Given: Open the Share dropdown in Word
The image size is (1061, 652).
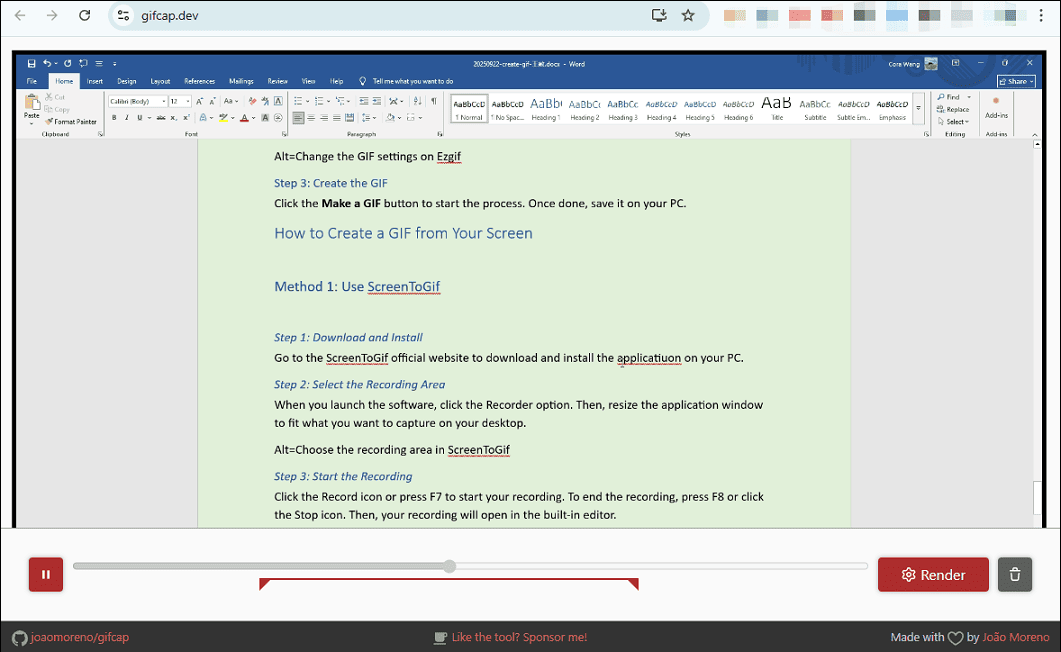Looking at the screenshot, I should click(x=1015, y=81).
